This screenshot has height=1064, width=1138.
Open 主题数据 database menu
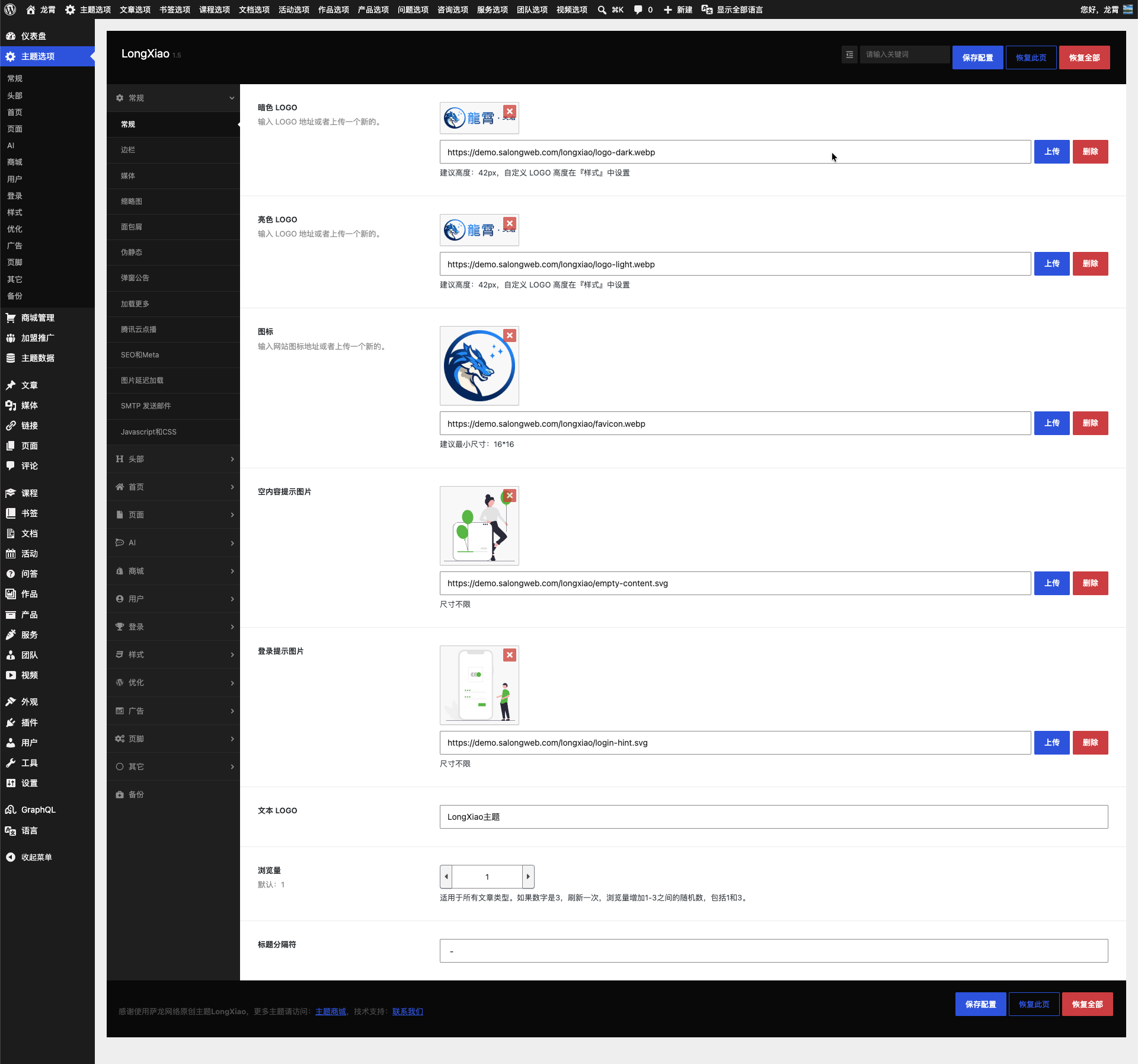pyautogui.click(x=47, y=358)
